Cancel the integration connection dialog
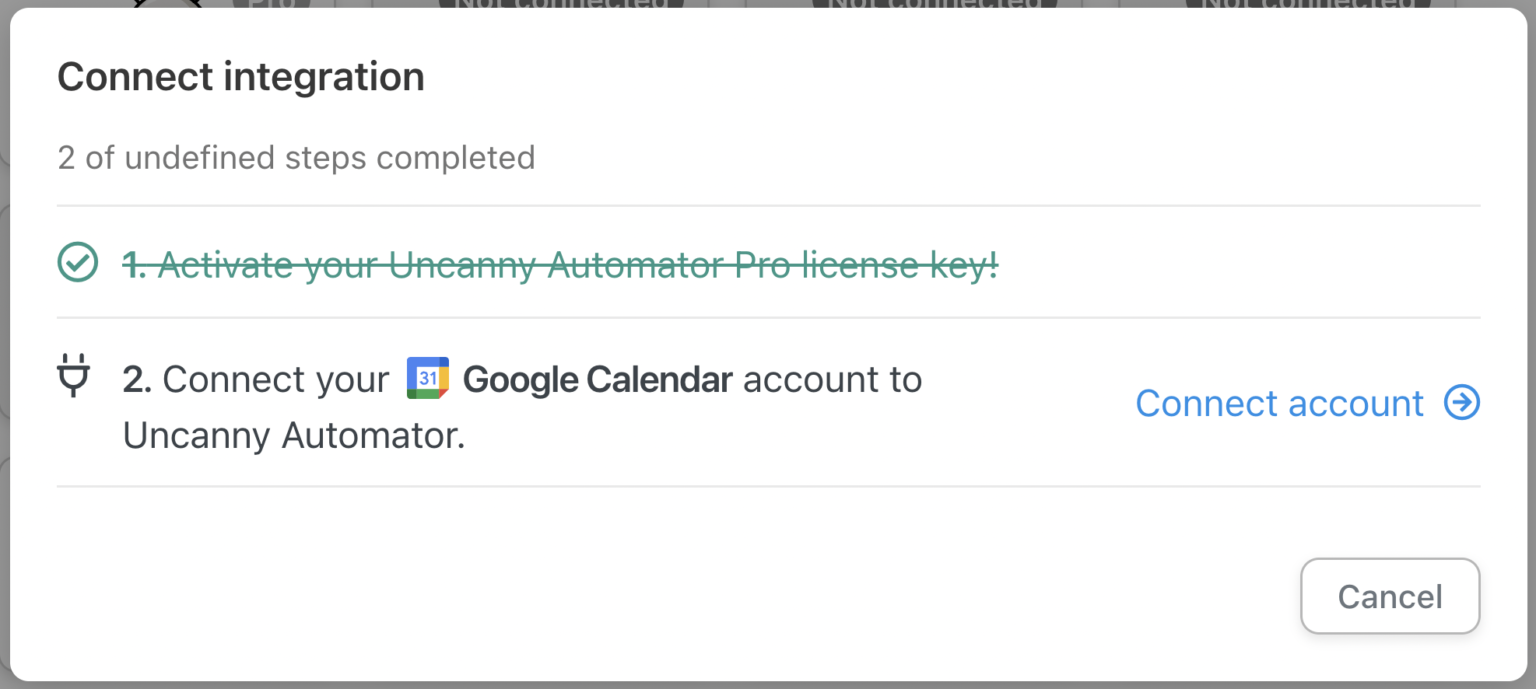 (1389, 596)
